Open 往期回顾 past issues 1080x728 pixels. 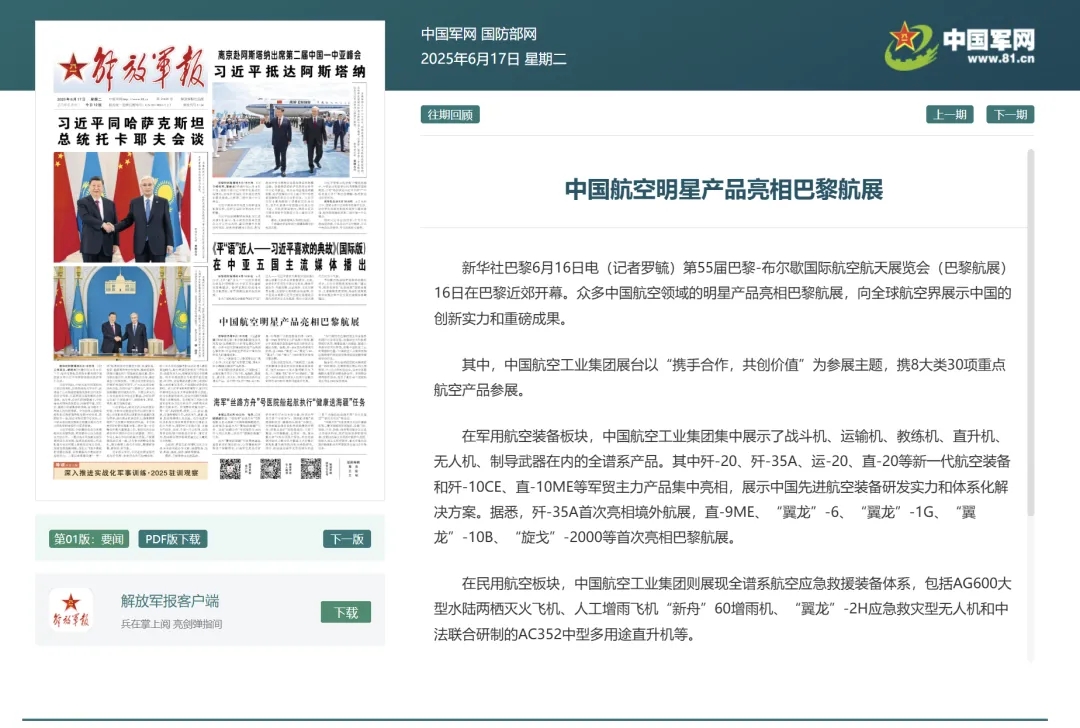(450, 114)
